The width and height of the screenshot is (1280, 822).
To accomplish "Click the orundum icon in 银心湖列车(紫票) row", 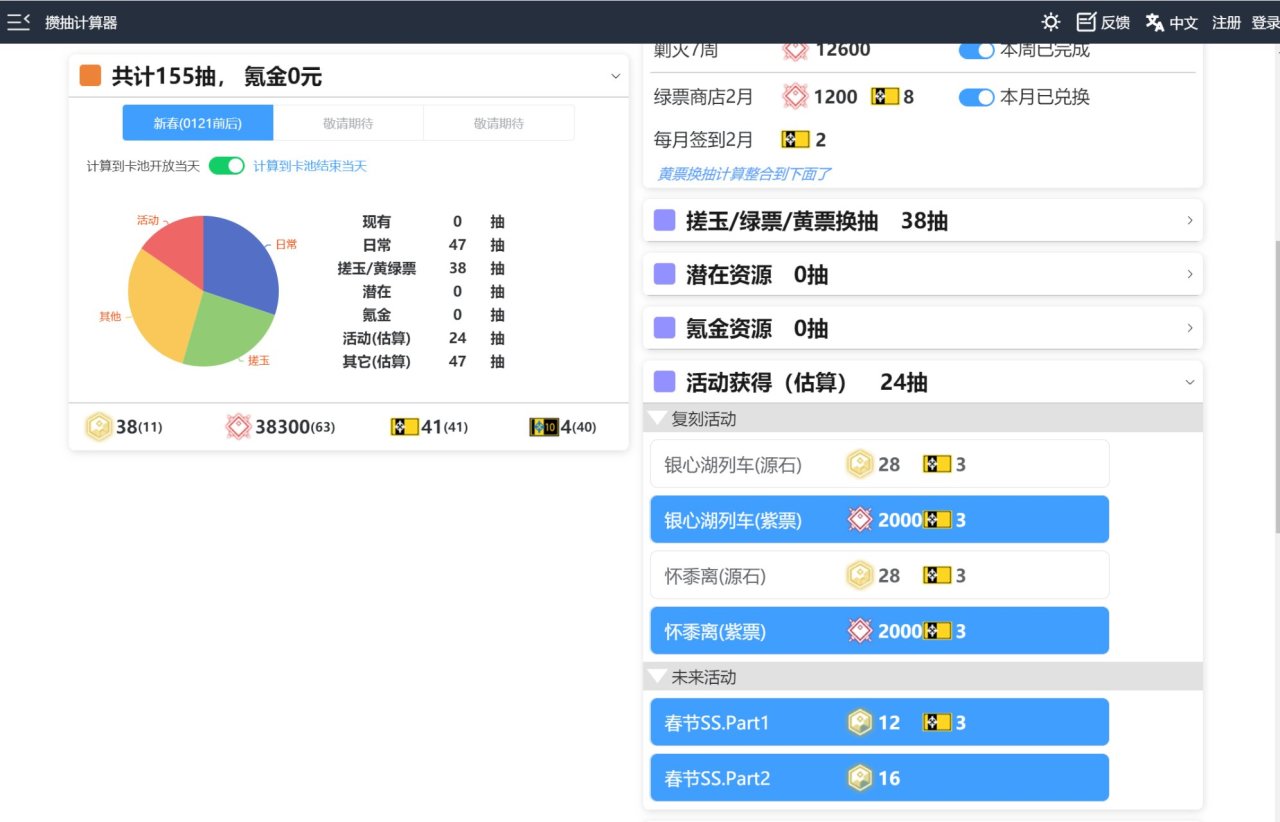I will coord(860,520).
